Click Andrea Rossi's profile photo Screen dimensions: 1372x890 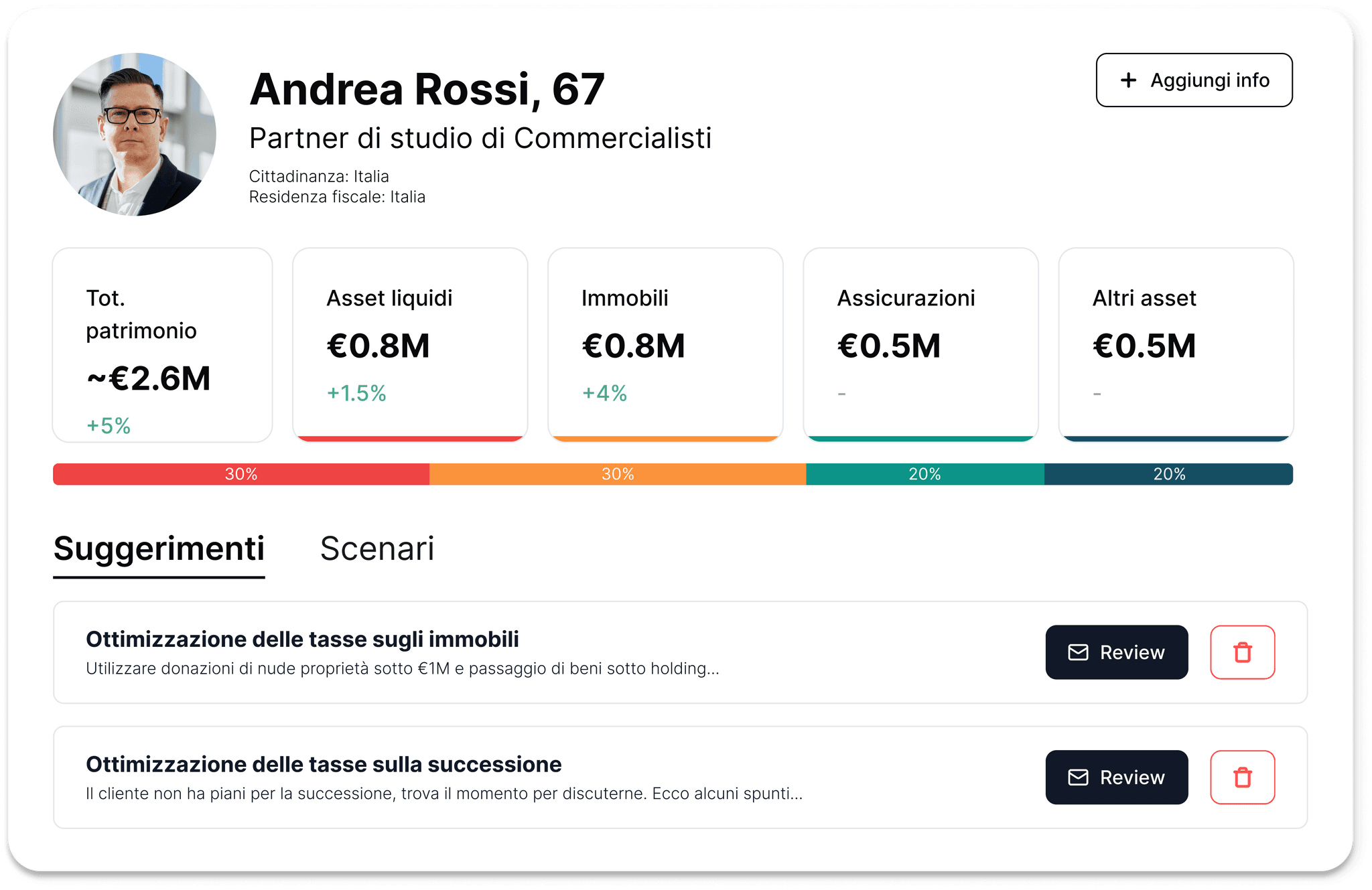pyautogui.click(x=135, y=135)
